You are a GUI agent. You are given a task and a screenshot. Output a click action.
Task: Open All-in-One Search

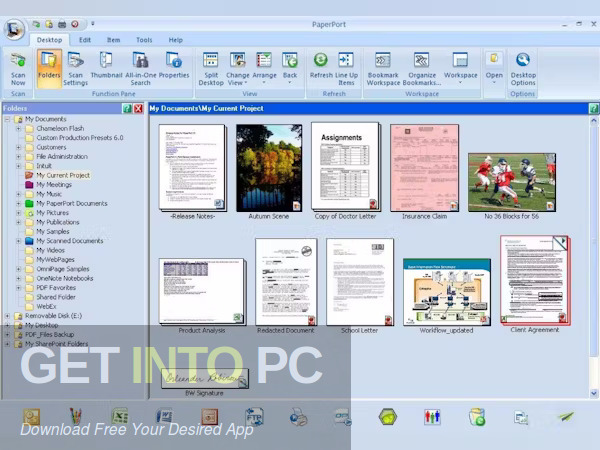(140, 69)
